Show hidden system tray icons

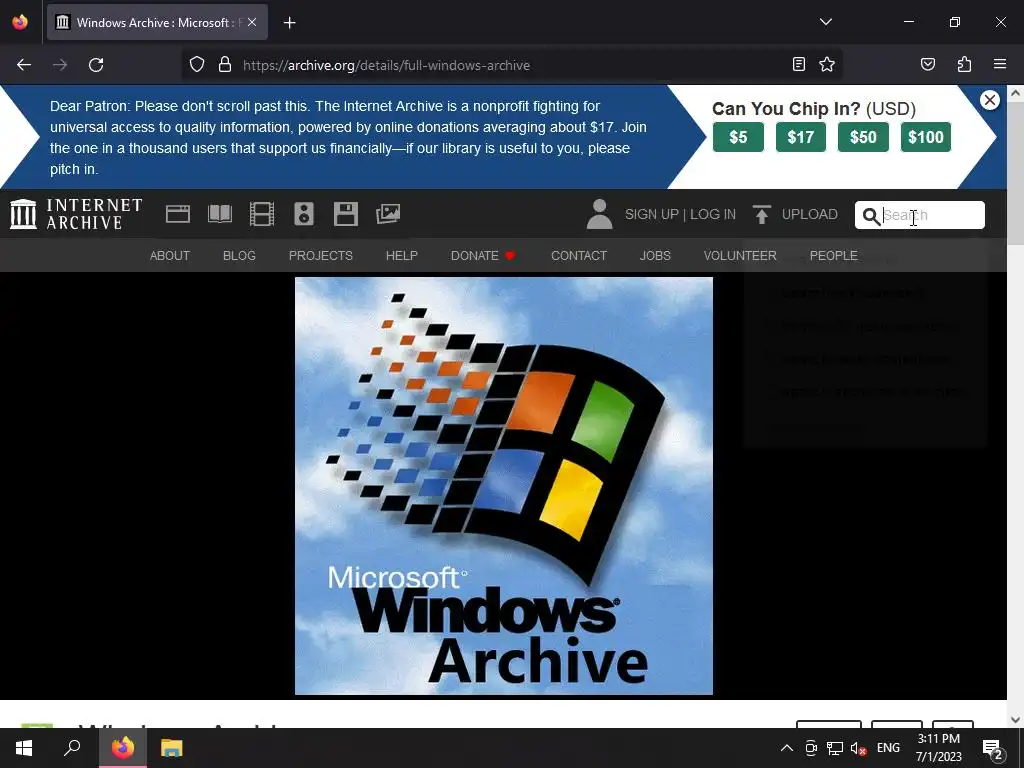point(787,748)
